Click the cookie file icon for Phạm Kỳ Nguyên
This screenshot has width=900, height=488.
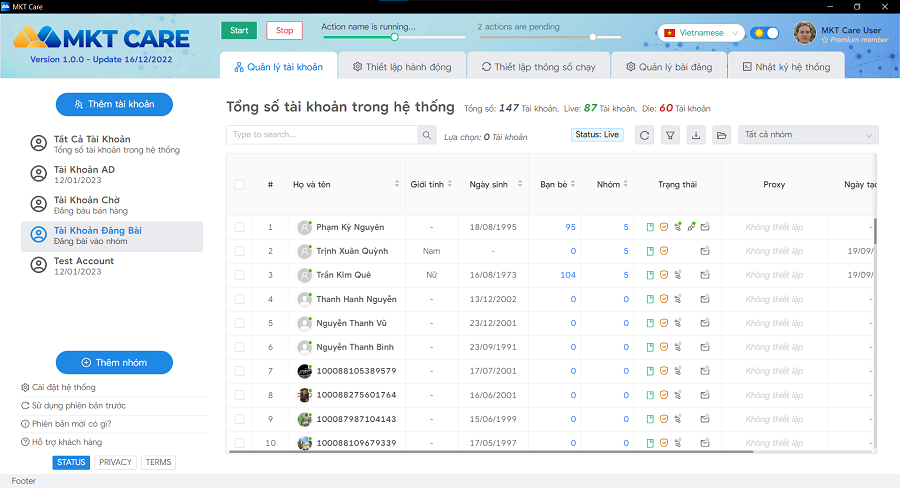pos(650,227)
